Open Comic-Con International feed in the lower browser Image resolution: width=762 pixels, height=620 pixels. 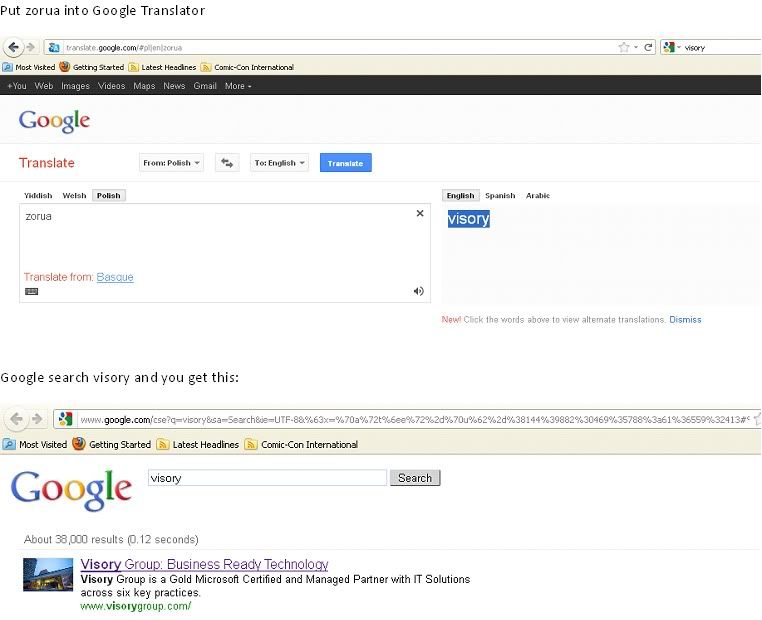pyautogui.click(x=301, y=444)
